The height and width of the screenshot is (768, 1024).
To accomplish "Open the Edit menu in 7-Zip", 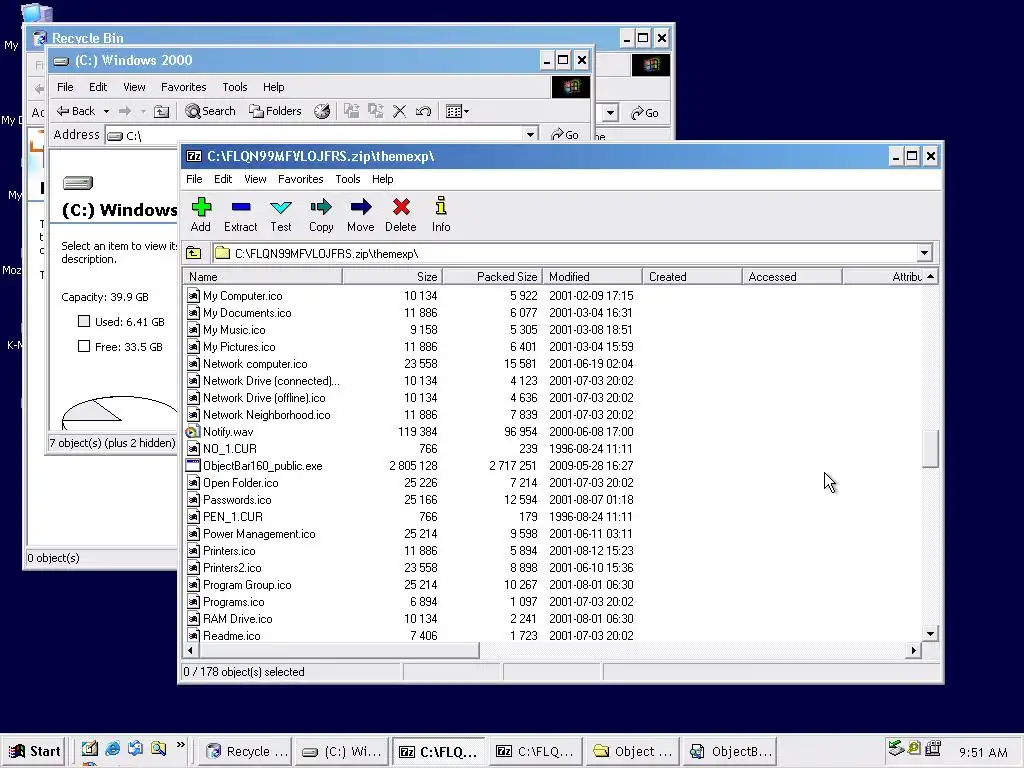I will pos(223,179).
